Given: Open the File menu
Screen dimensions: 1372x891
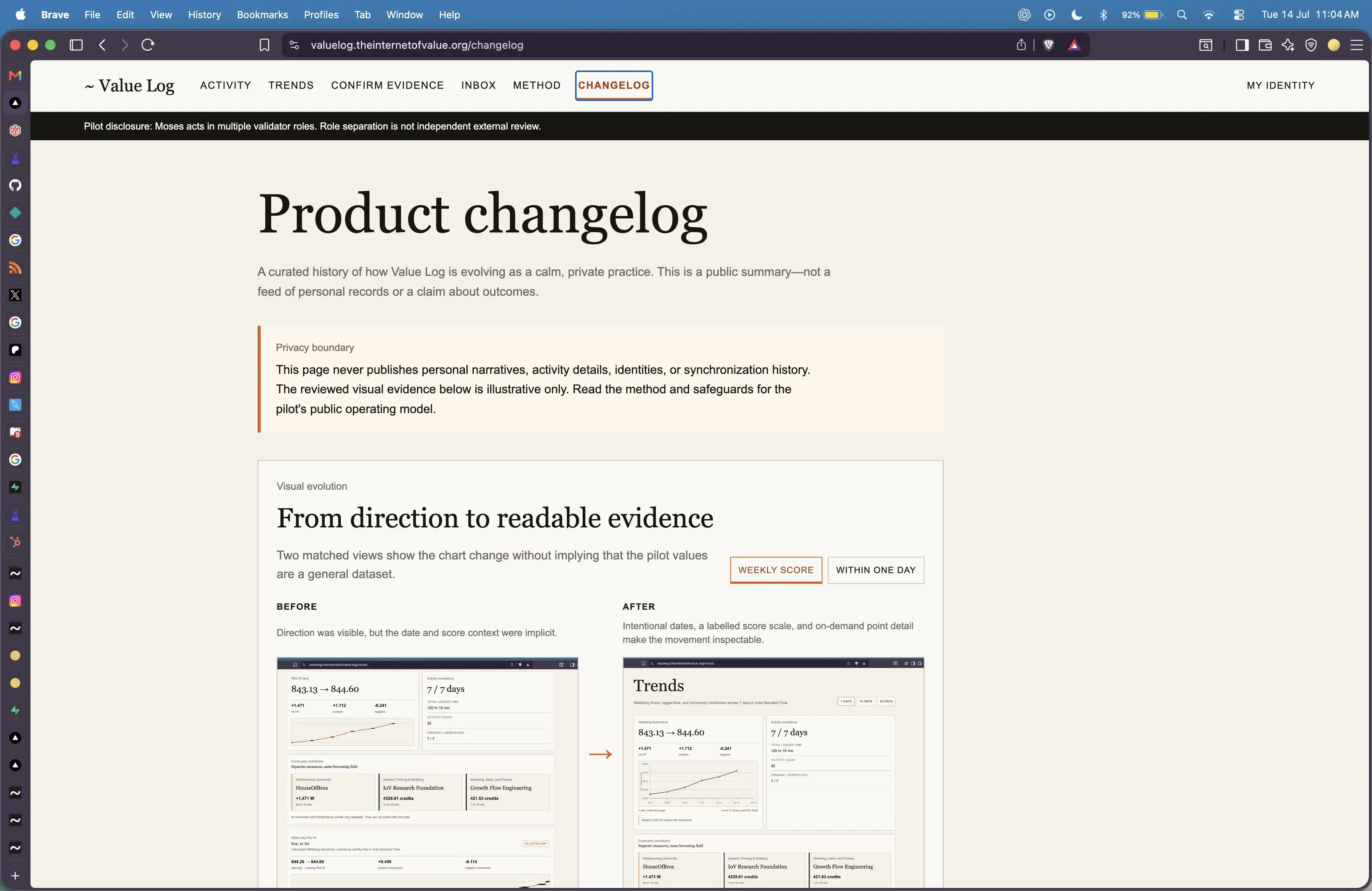Looking at the screenshot, I should (92, 15).
